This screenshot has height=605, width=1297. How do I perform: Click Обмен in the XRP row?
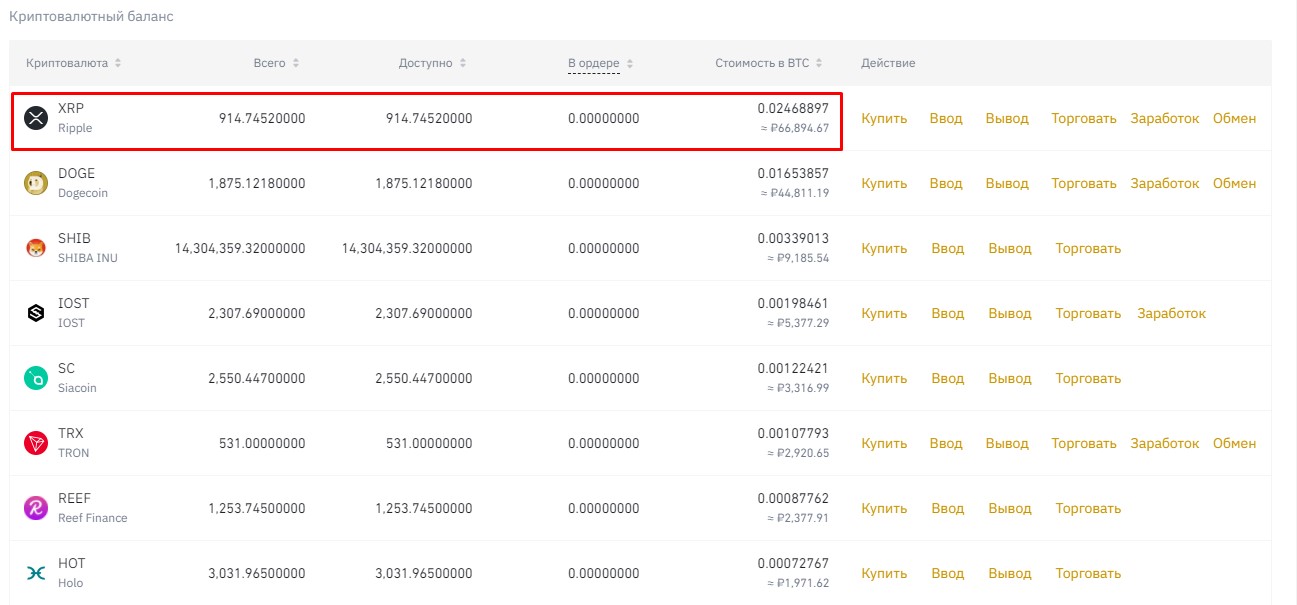coord(1235,118)
